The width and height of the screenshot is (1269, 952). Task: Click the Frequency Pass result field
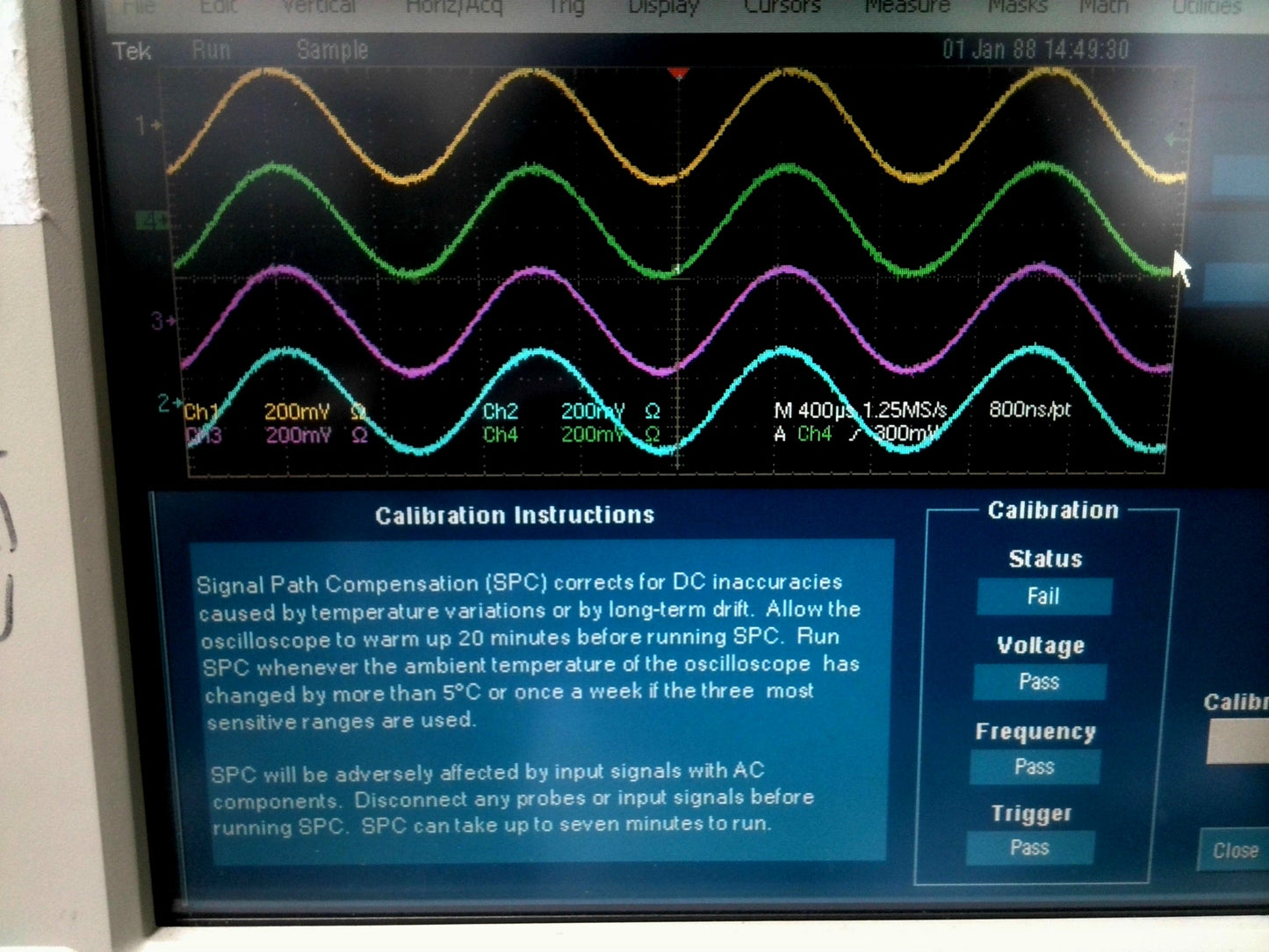point(1034,768)
